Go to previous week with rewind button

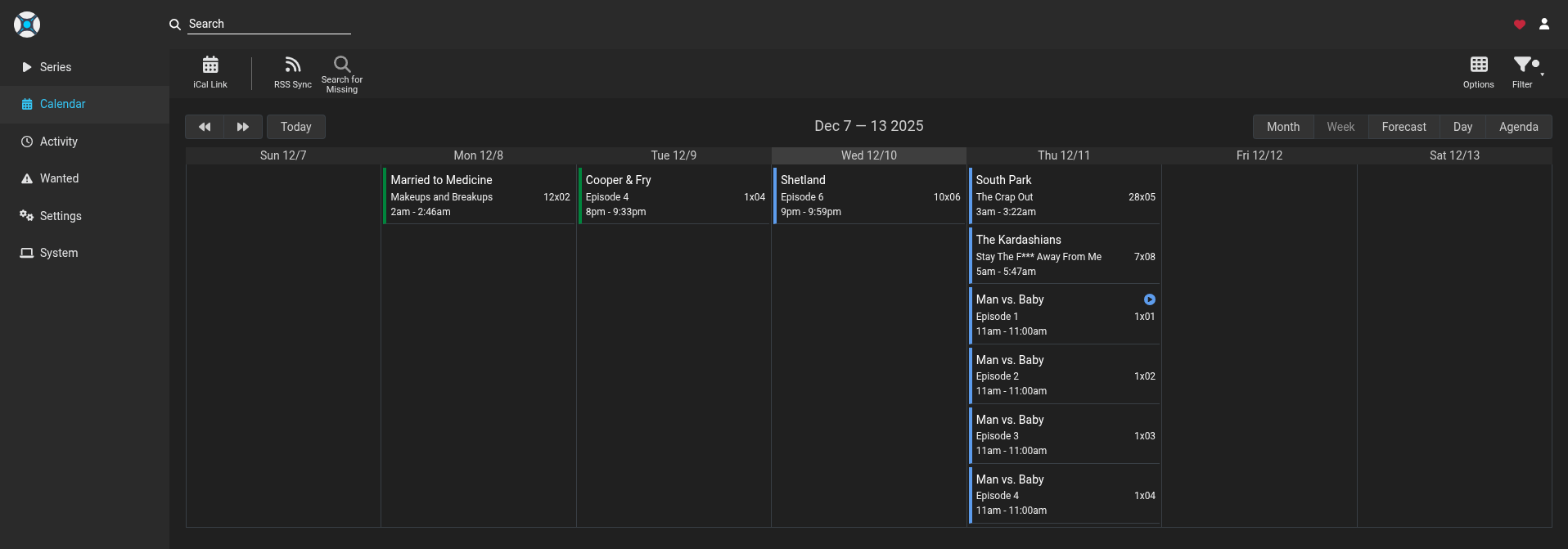[x=205, y=127]
